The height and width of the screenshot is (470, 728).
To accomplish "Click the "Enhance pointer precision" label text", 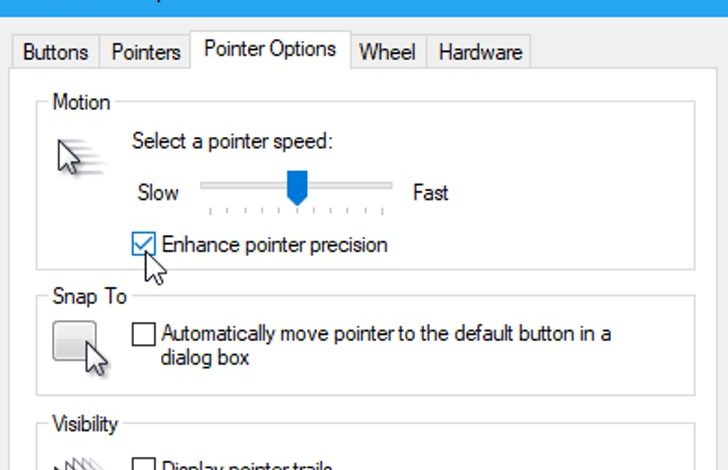I will (x=274, y=245).
